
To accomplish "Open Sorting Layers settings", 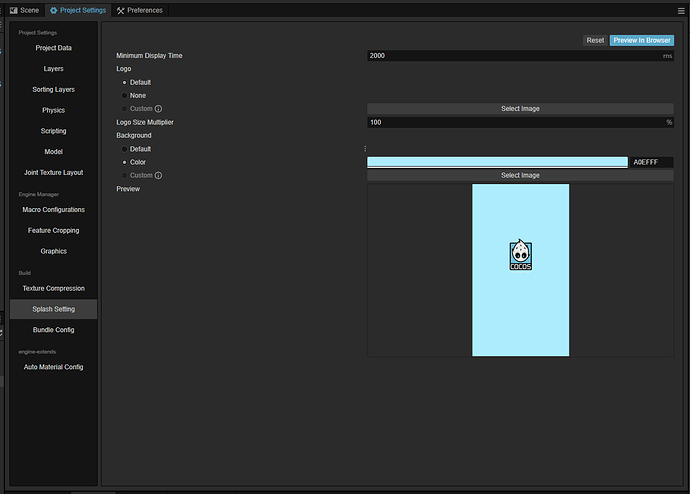I will tap(53, 89).
